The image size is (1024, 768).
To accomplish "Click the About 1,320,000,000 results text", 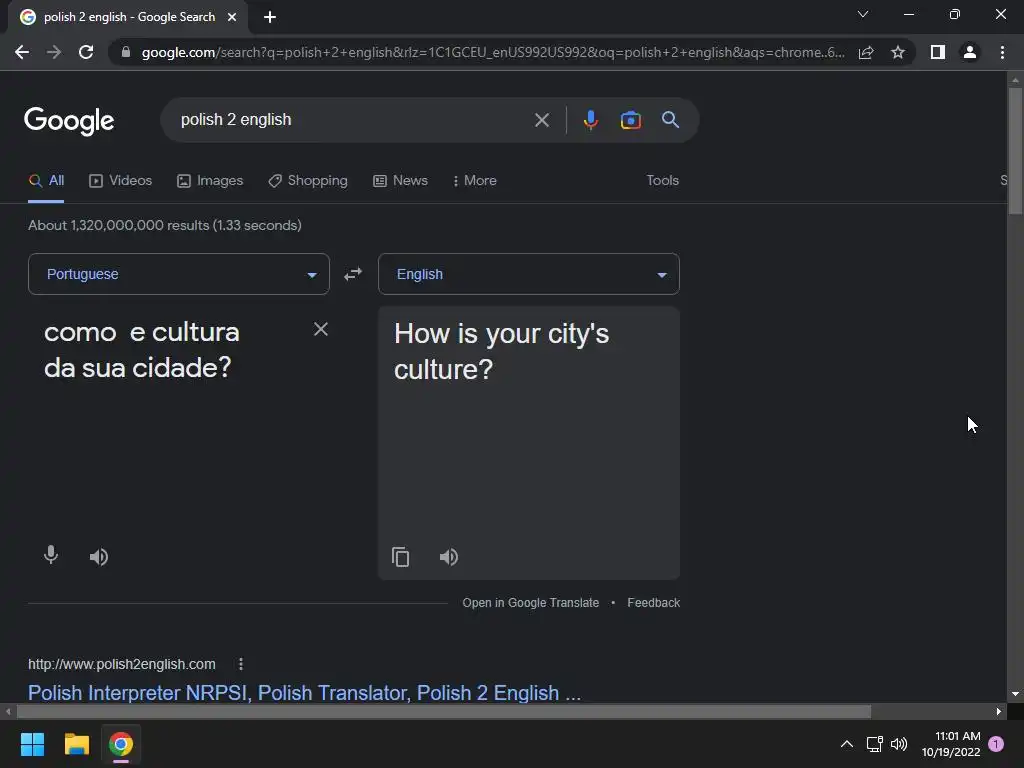I will click(165, 225).
